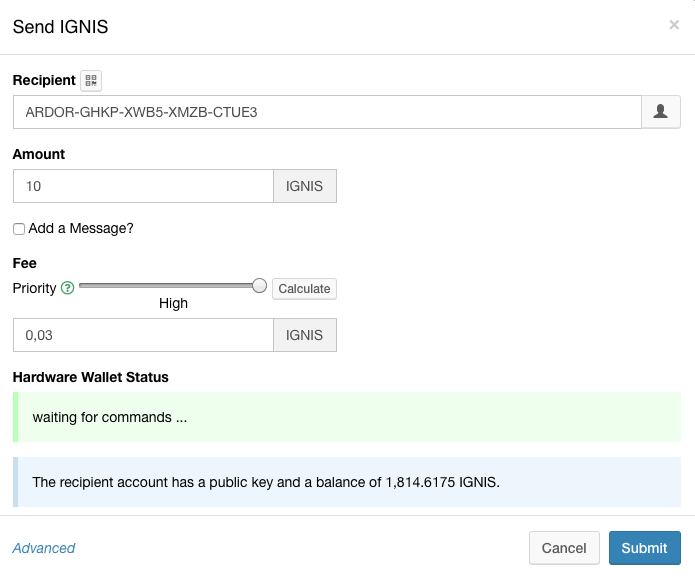This screenshot has height=577, width=695.
Task: Click the Hardware Wallet Status heading
Action: (90, 377)
